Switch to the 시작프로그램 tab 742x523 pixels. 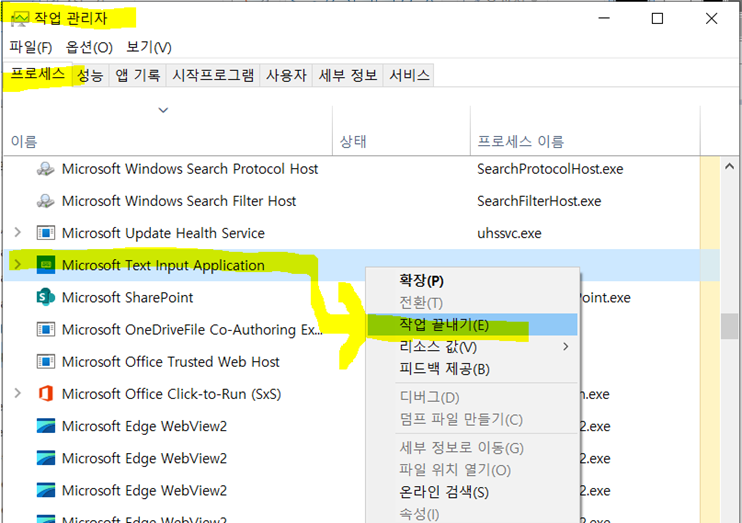tap(212, 75)
